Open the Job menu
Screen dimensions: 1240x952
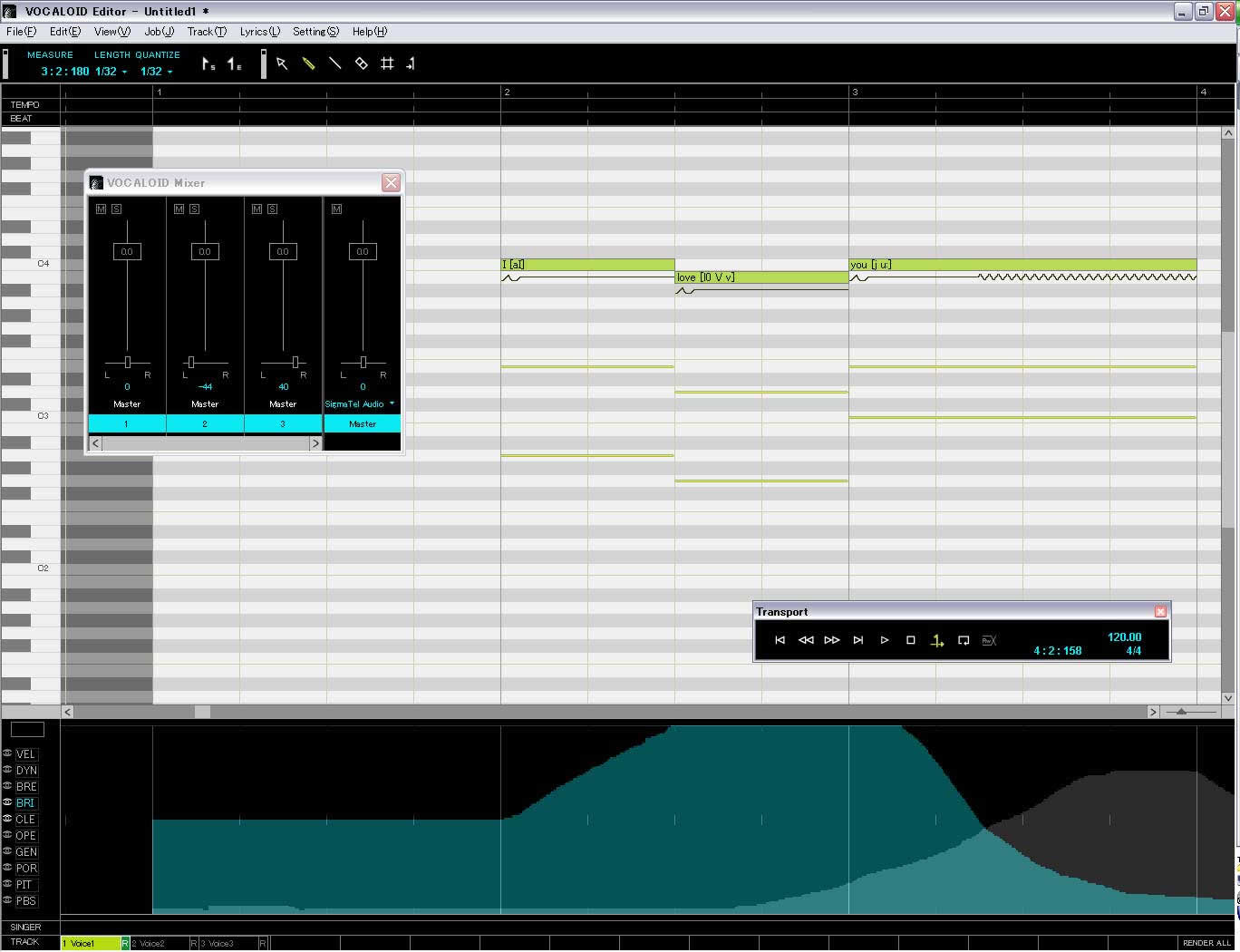pos(158,31)
